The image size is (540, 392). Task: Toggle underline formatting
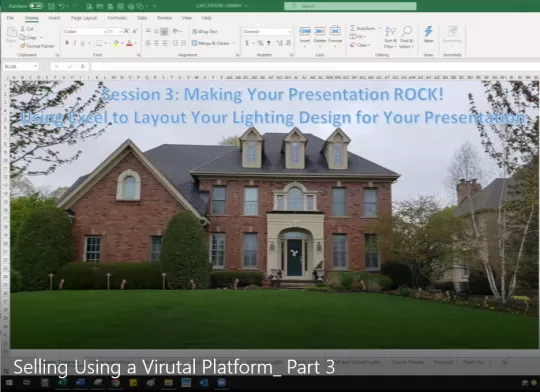82,43
